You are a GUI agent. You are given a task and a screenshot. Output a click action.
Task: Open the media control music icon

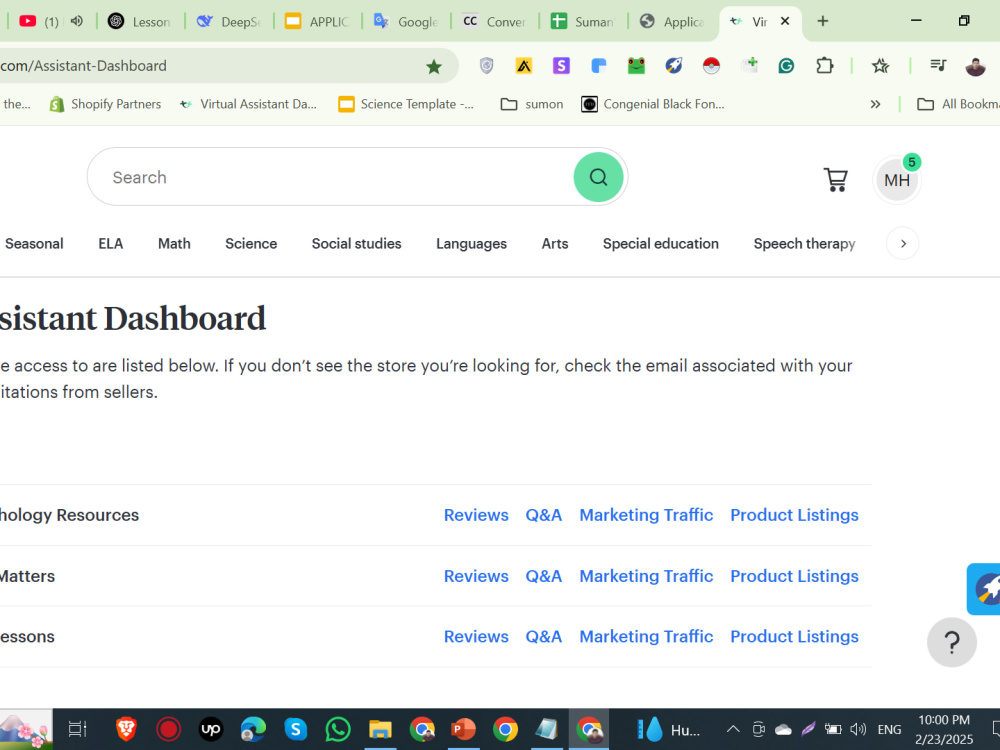tap(938, 65)
